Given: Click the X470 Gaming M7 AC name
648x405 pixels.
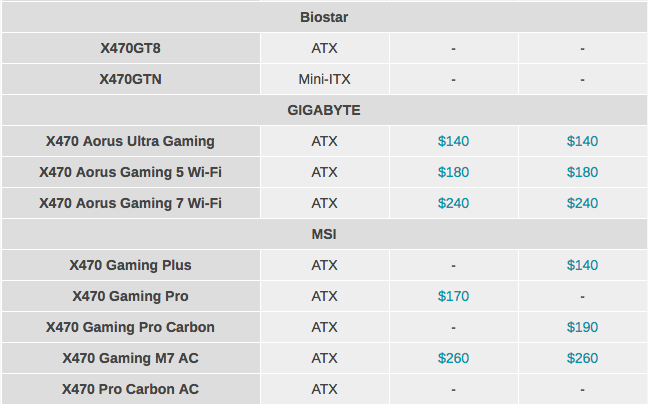Looking at the screenshot, I should pos(130,358).
